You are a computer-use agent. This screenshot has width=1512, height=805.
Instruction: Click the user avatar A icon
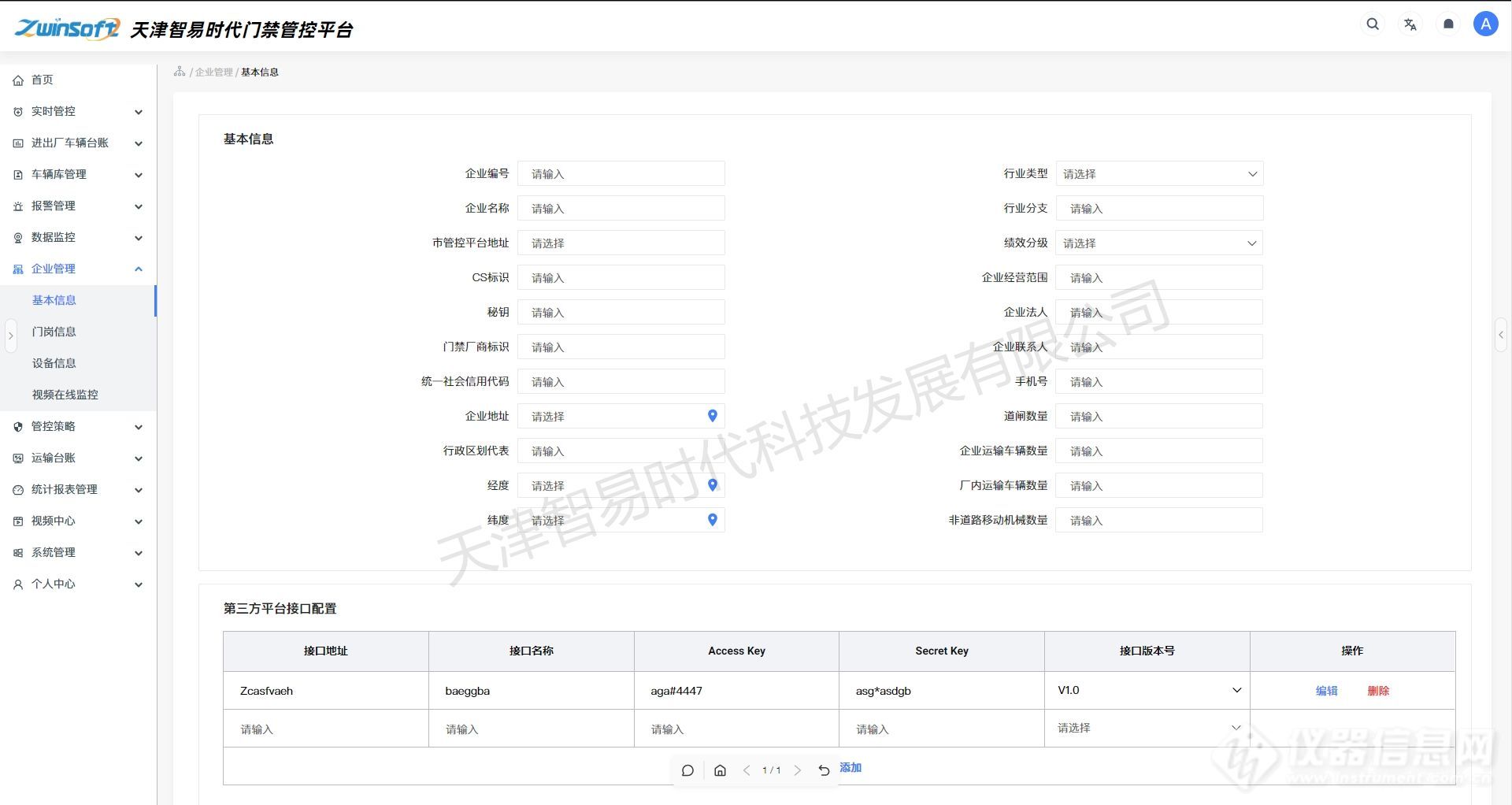point(1486,24)
